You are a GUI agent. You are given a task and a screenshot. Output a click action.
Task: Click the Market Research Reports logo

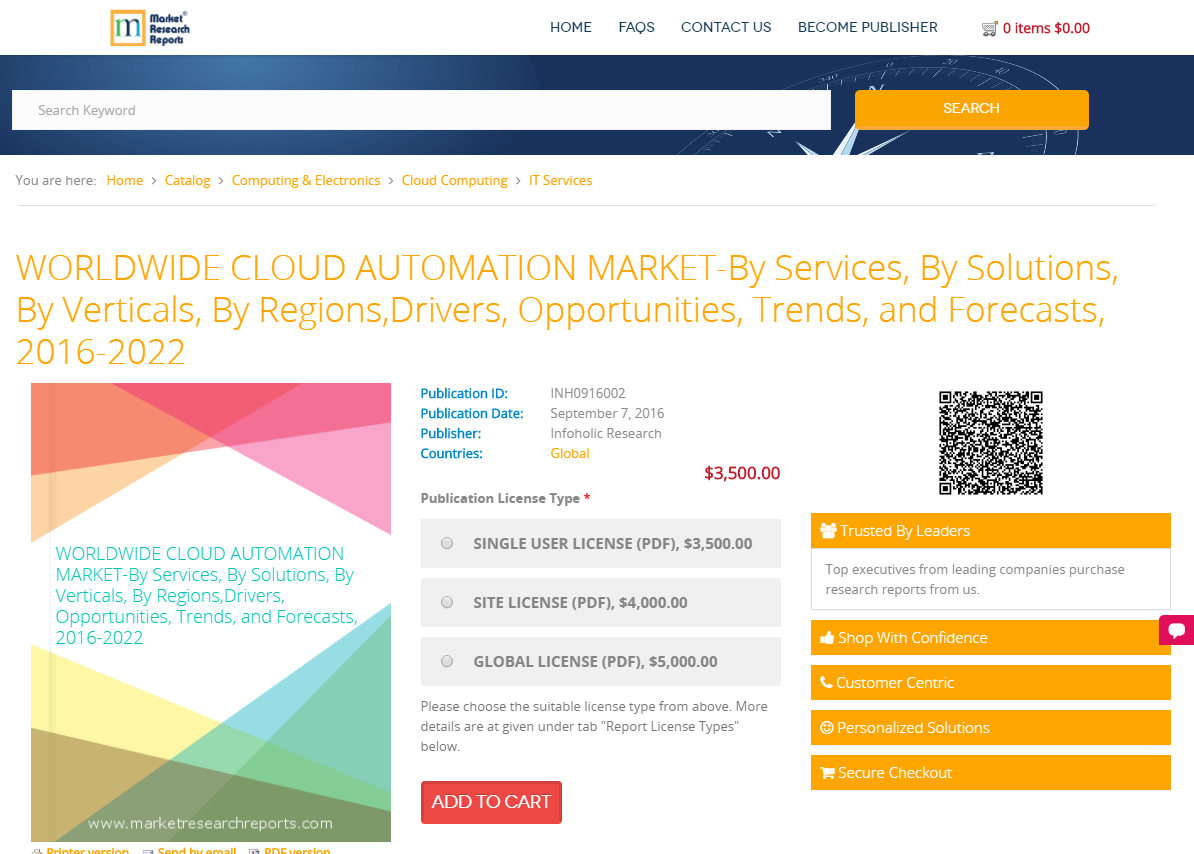pos(149,27)
